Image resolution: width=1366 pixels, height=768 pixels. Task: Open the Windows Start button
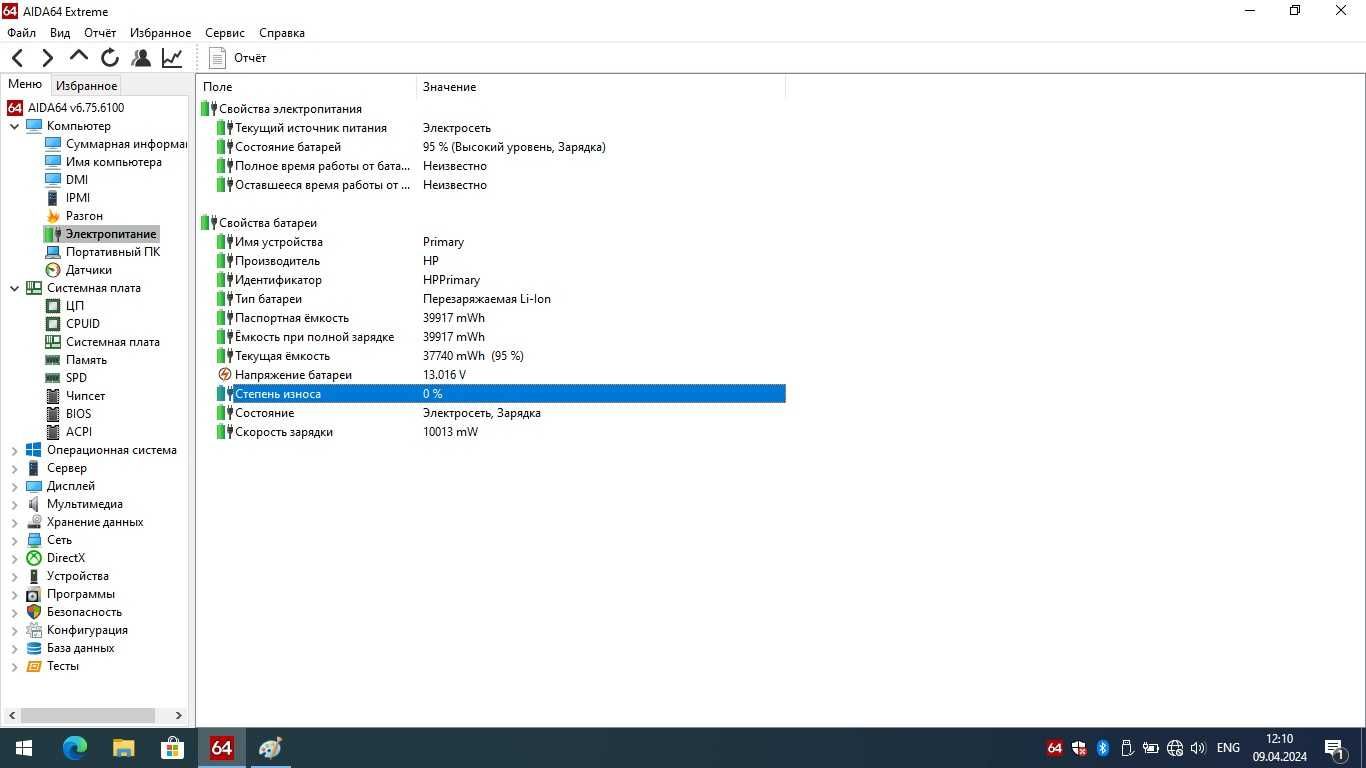click(24, 748)
